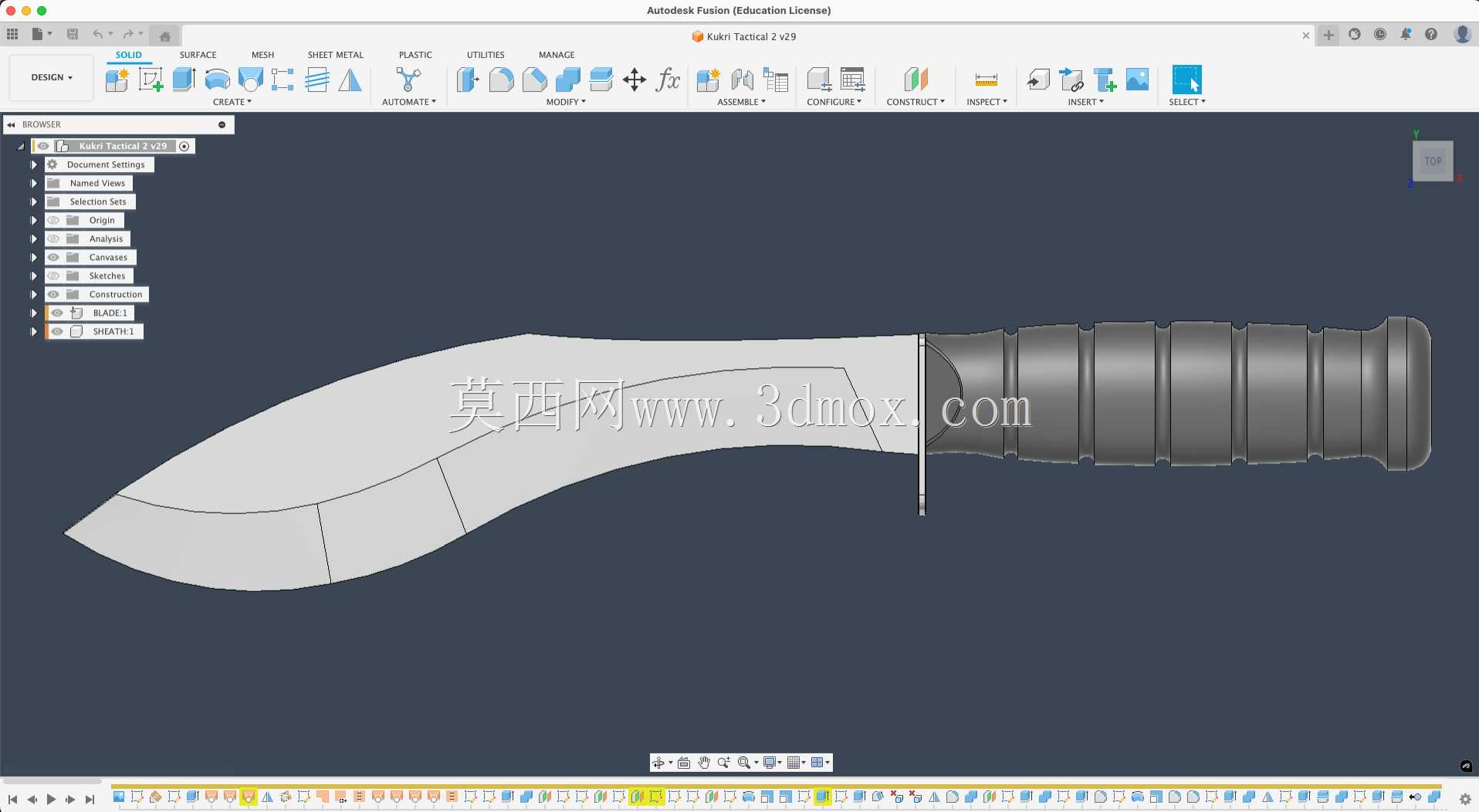Open the Bill of Materials tool
This screenshot has width=1479, height=812.
point(776,80)
